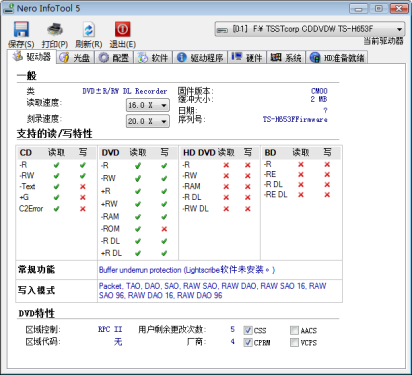Click the HD DVD -R DL row label
This screenshot has width=412, height=375.
point(192,197)
